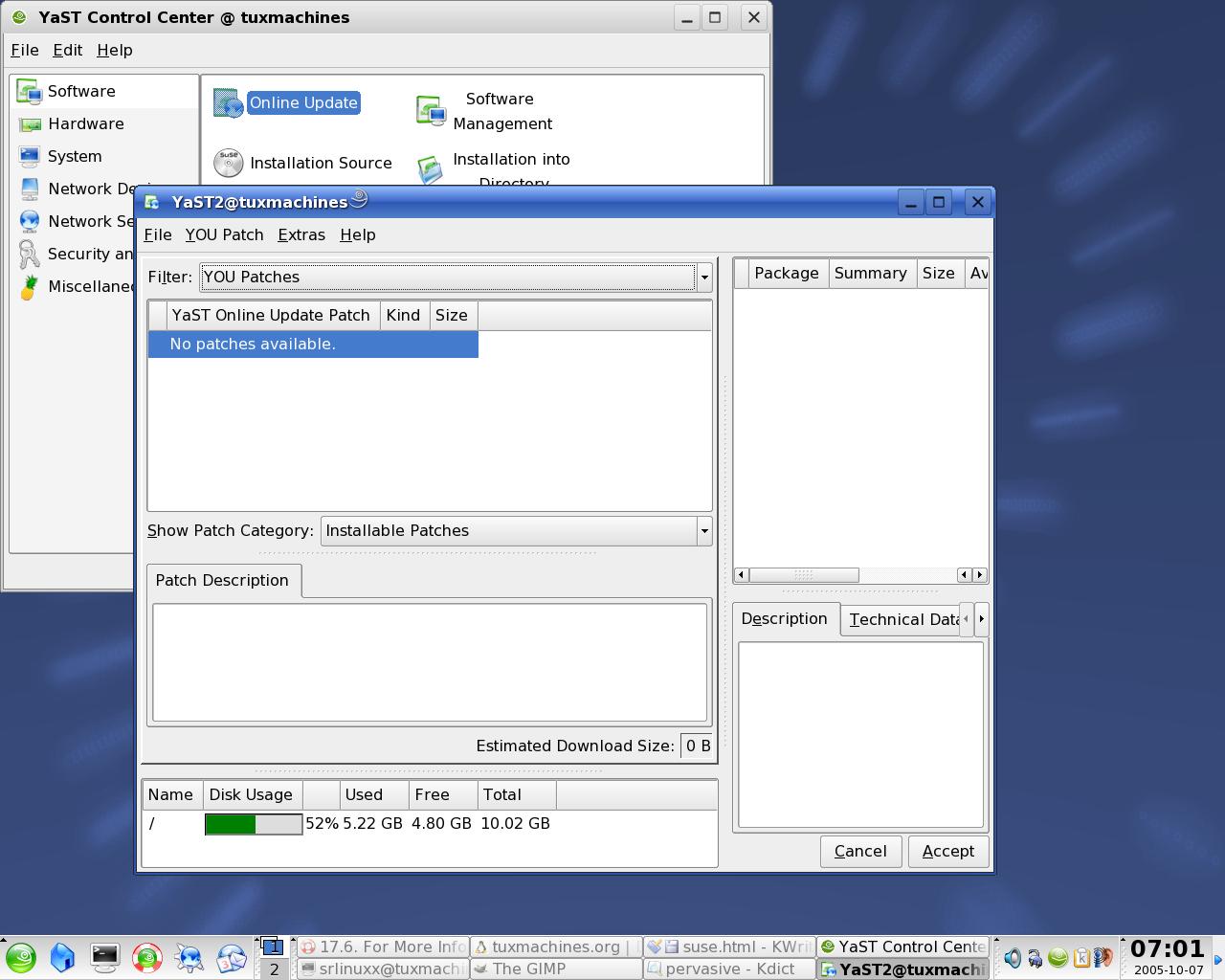Launch the Konqueror web browser panel icon
1225x980 pixels.
point(189,957)
